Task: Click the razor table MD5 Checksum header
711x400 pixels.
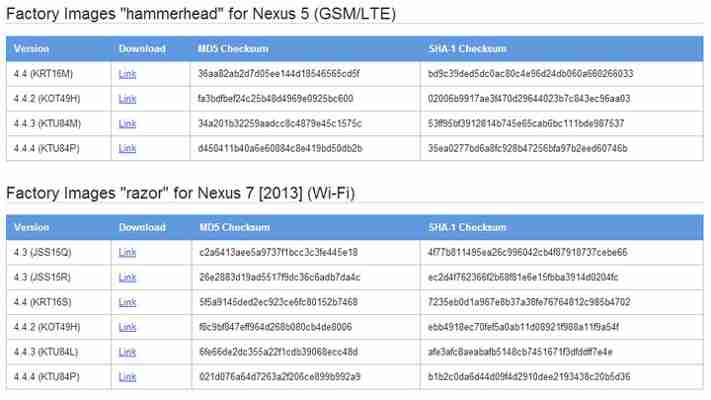Action: pyautogui.click(x=234, y=228)
